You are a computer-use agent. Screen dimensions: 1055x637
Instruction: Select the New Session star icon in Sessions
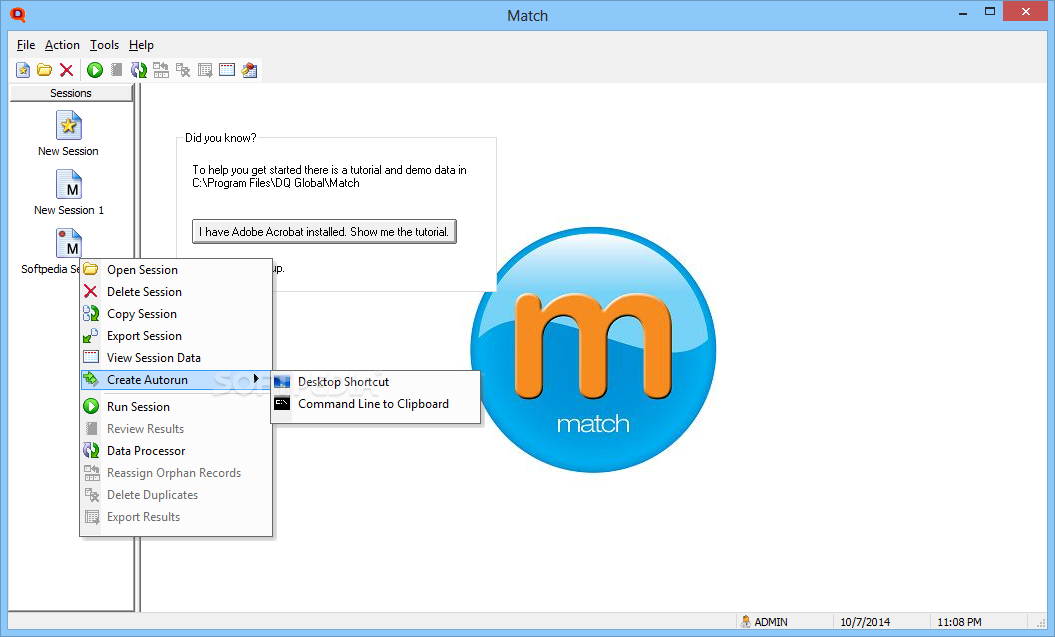[69, 126]
